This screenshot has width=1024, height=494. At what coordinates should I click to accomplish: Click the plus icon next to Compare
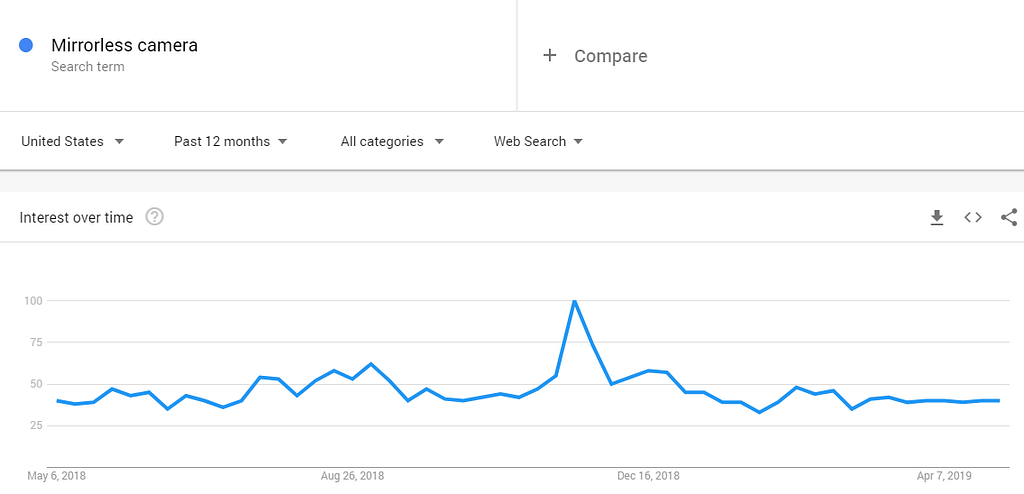click(x=550, y=56)
